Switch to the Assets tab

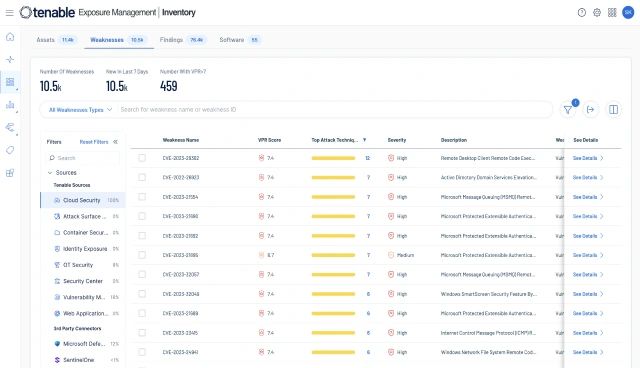coord(56,40)
